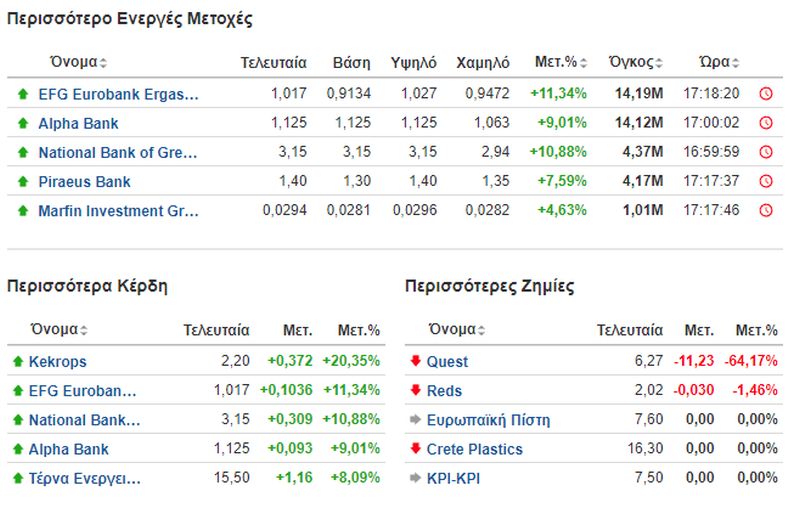Click the Υψηλό column header
The width and height of the screenshot is (800, 514).
point(414,63)
